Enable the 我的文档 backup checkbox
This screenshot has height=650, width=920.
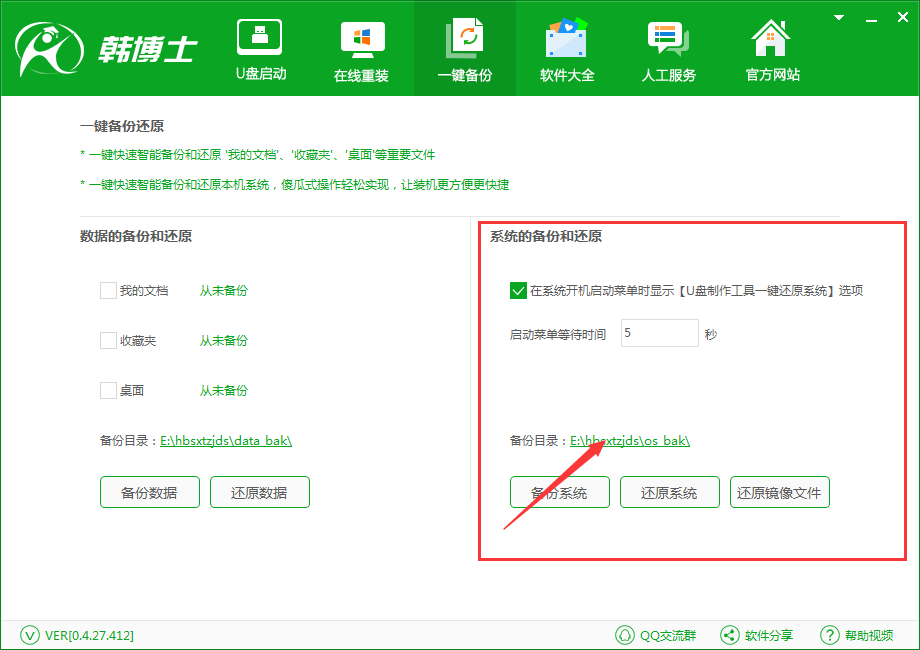[108, 291]
